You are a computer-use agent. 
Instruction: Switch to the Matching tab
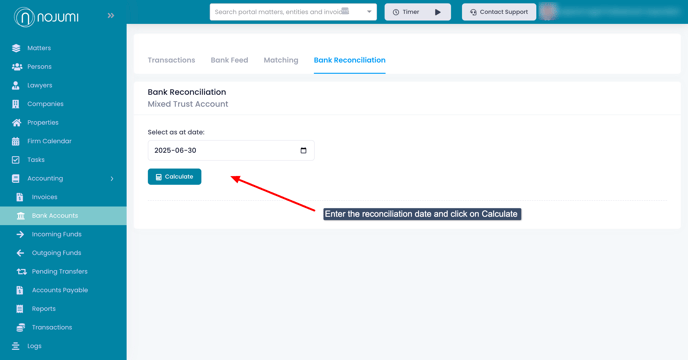point(281,60)
